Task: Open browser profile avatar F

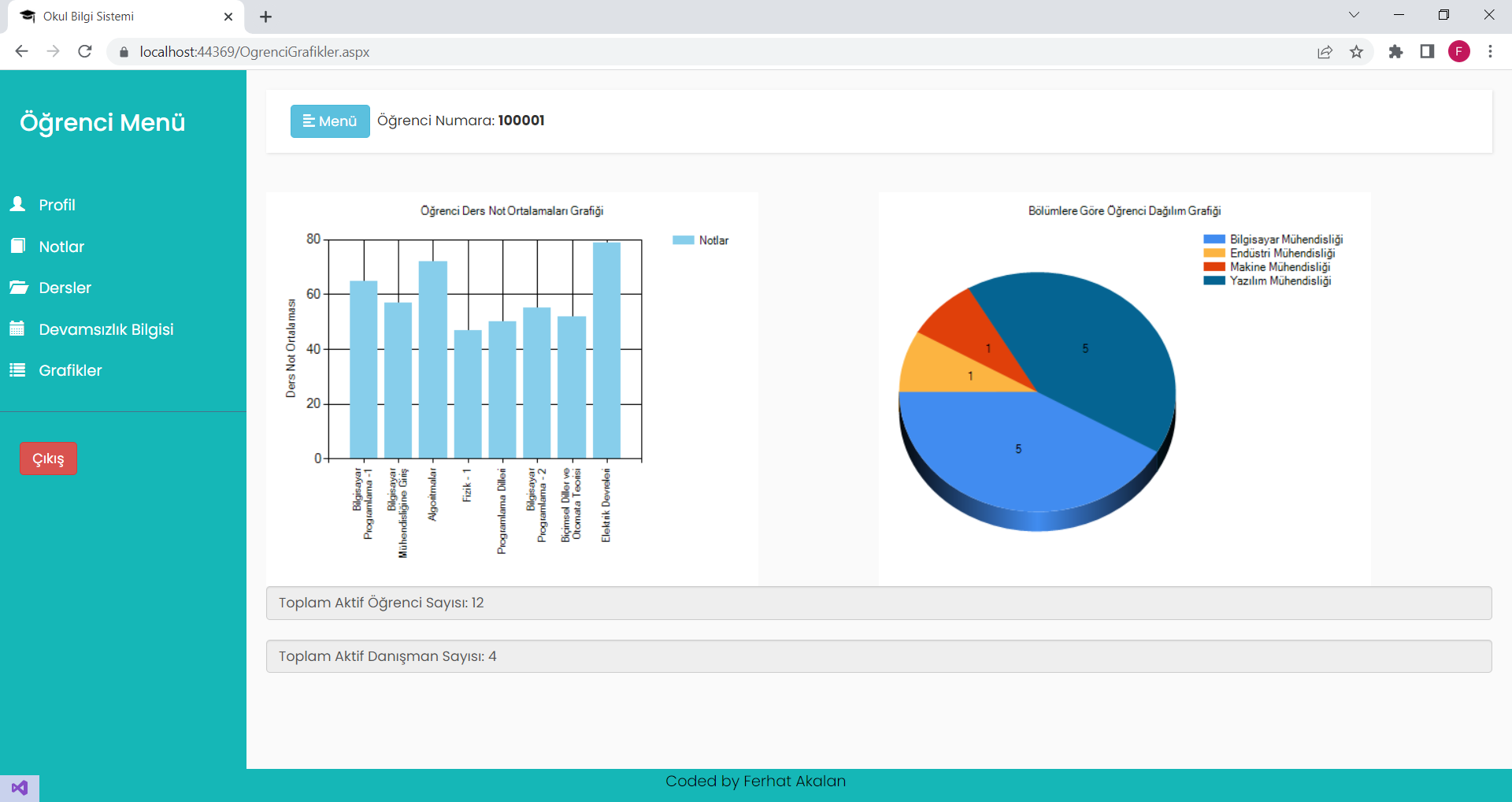Action: click(1460, 51)
